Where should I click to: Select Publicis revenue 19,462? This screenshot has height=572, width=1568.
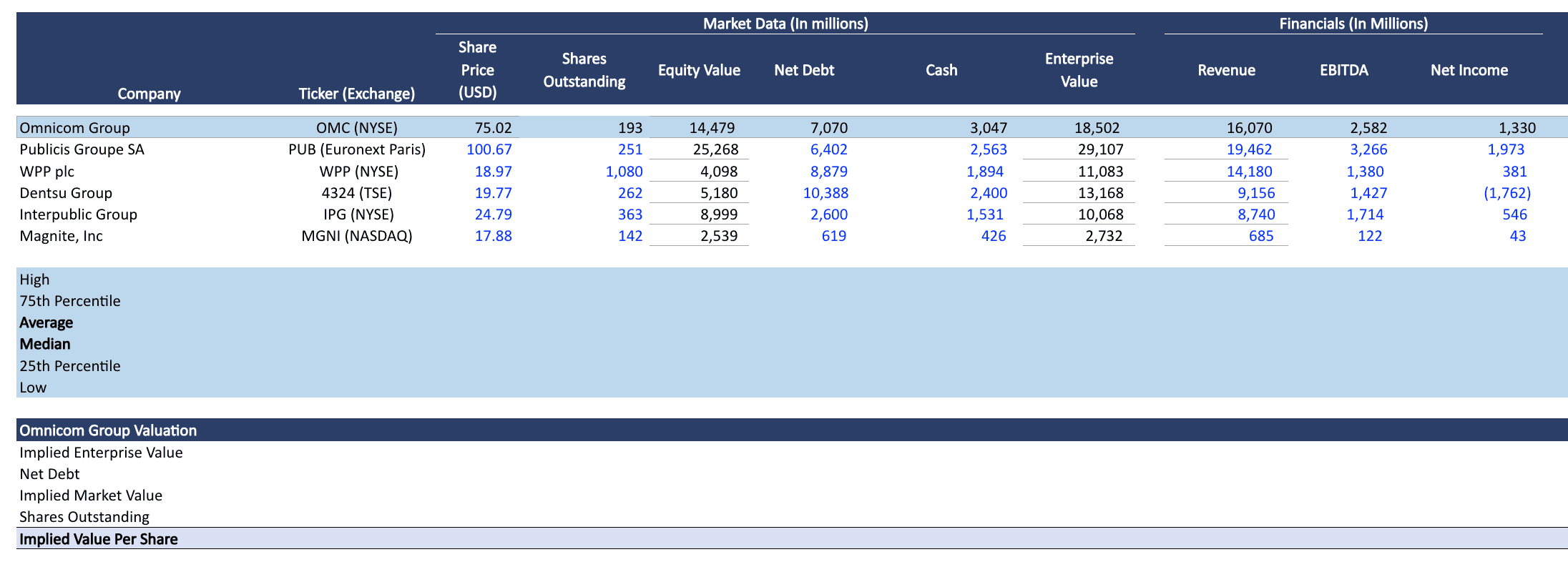(x=1250, y=149)
